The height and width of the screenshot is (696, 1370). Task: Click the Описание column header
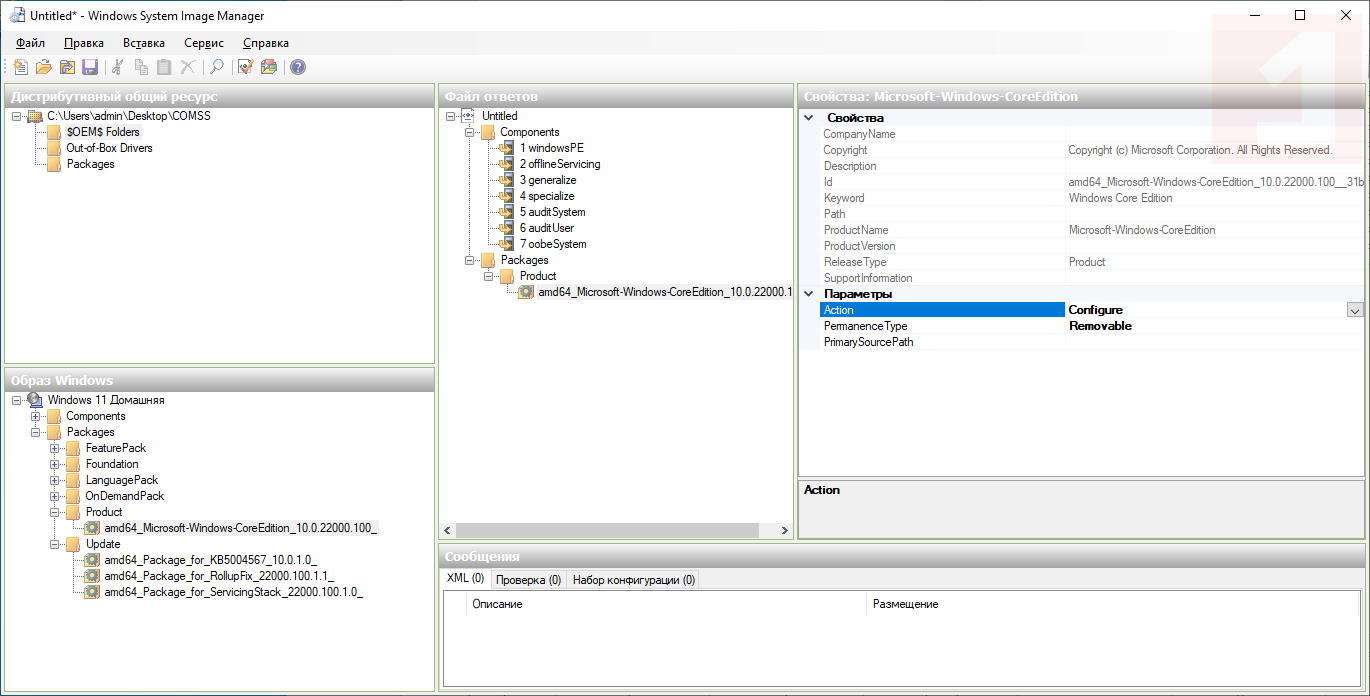tap(666, 604)
